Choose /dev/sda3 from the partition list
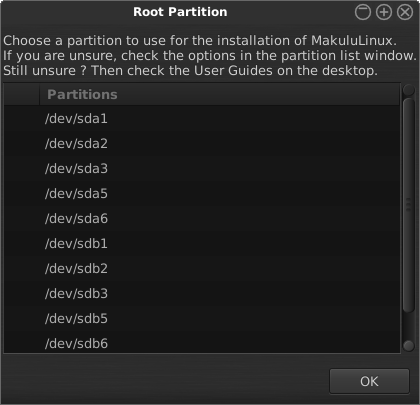 202,169
